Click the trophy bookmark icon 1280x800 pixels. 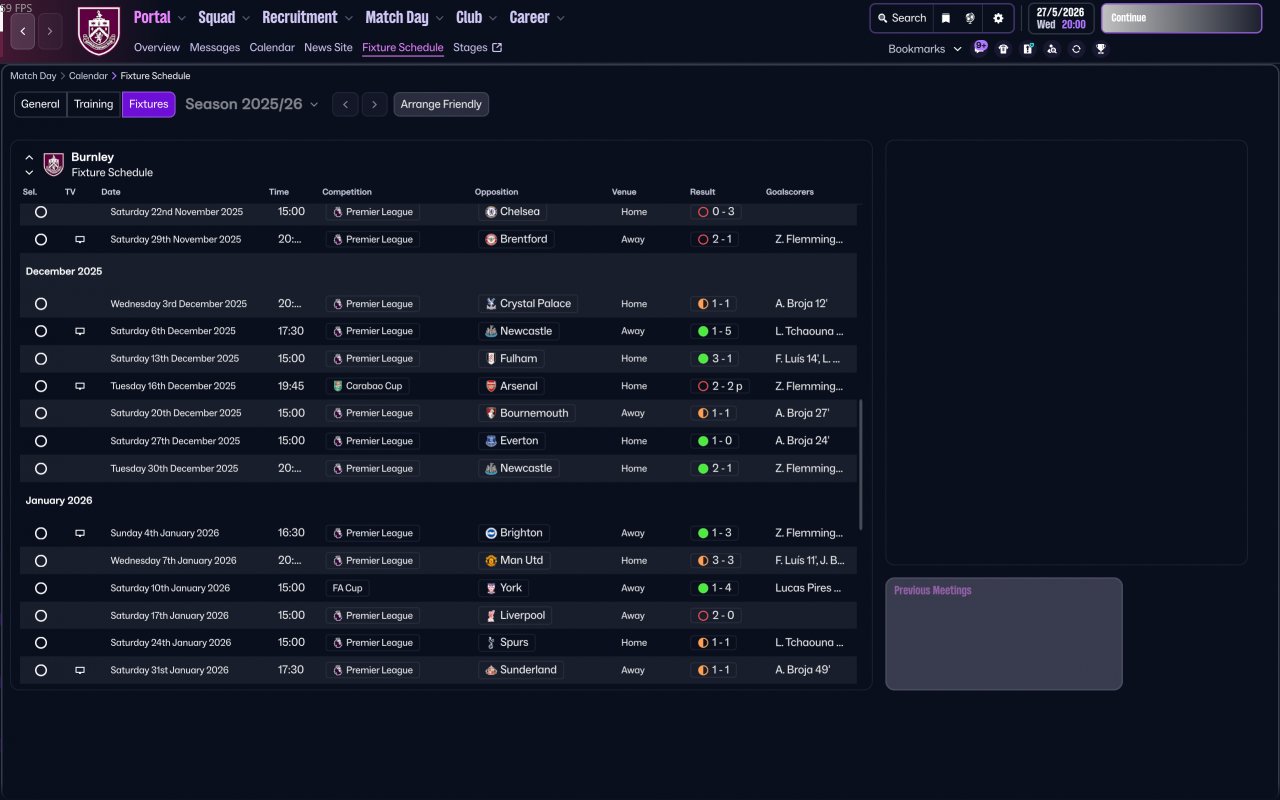[x=1101, y=49]
